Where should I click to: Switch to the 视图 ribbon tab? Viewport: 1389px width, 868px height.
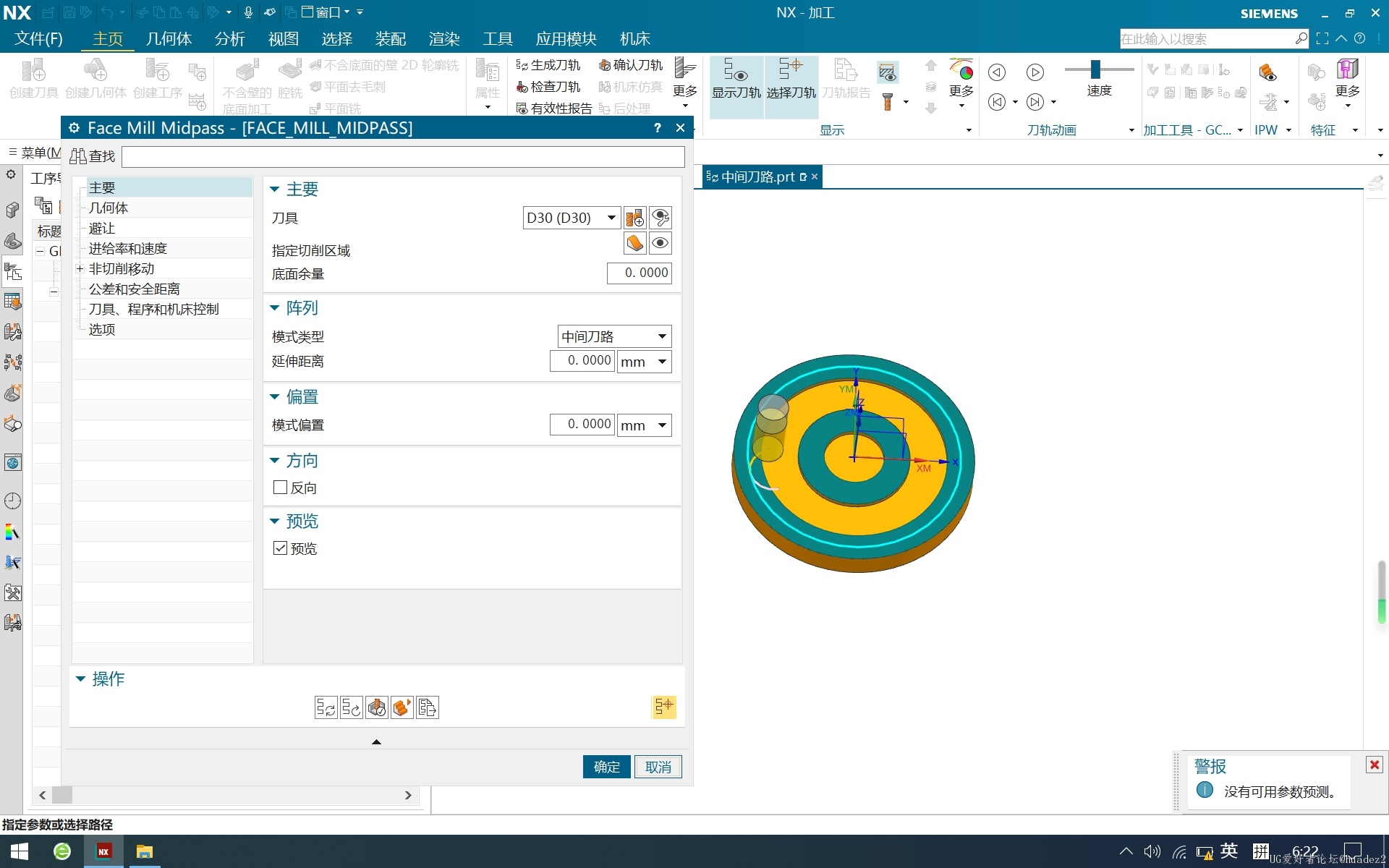point(284,38)
